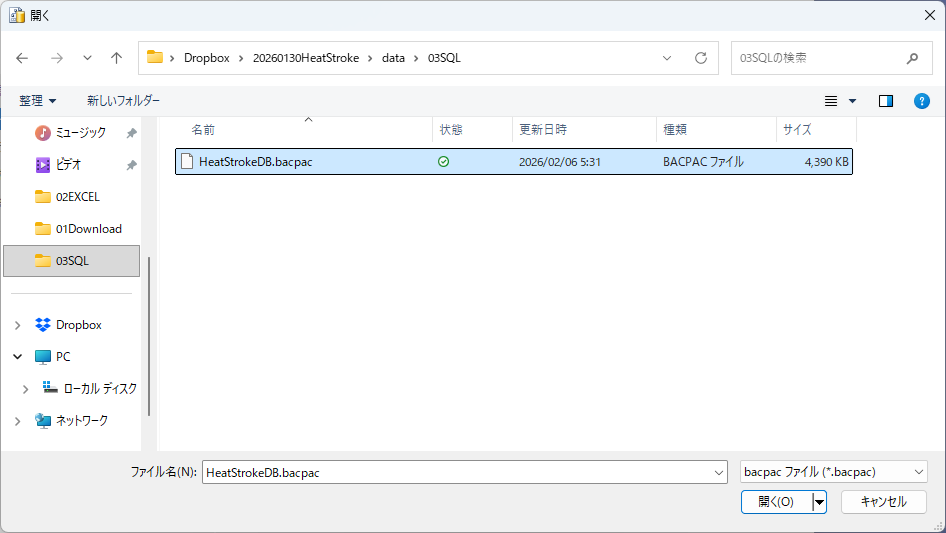Viewport: 946px width, 533px height.
Task: Click the Forward navigation arrow
Action: [56, 58]
